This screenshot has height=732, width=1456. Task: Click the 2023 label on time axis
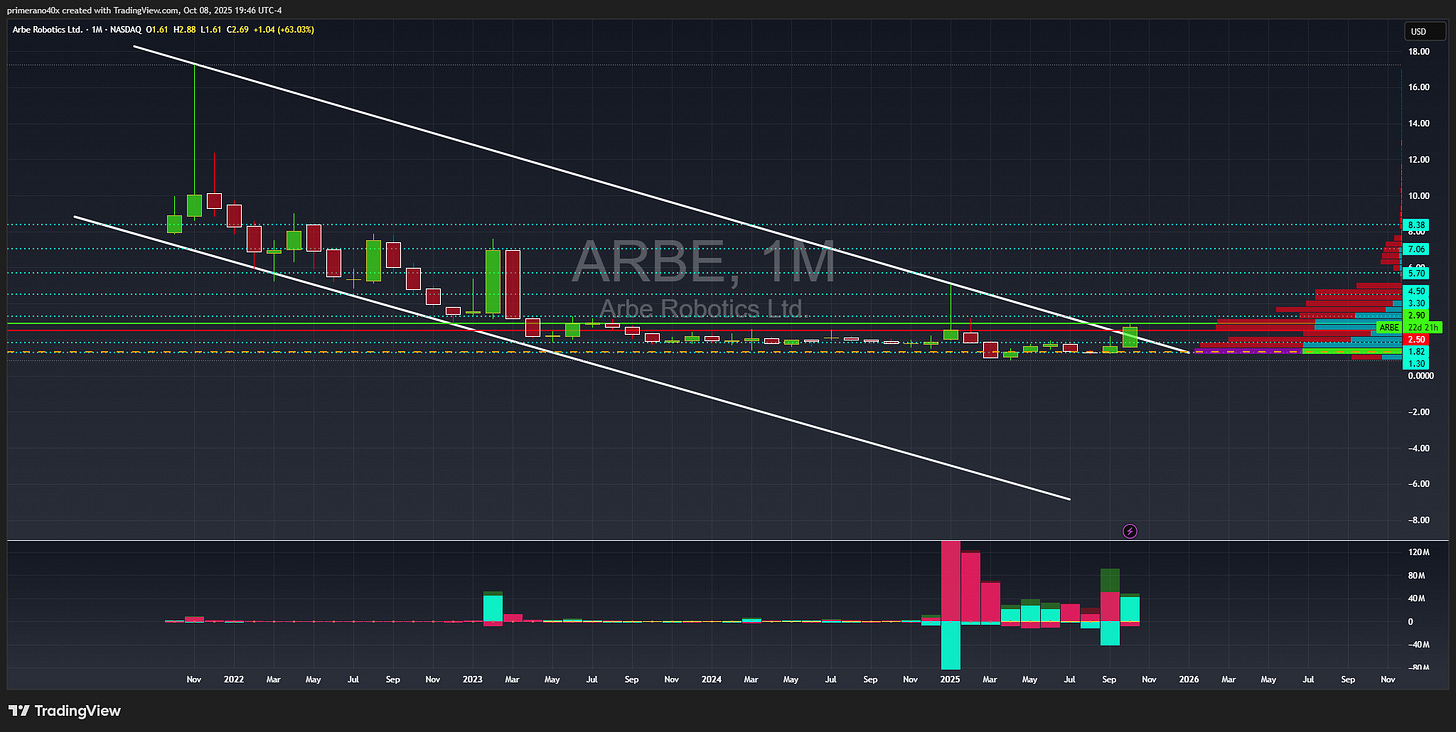pyautogui.click(x=472, y=679)
